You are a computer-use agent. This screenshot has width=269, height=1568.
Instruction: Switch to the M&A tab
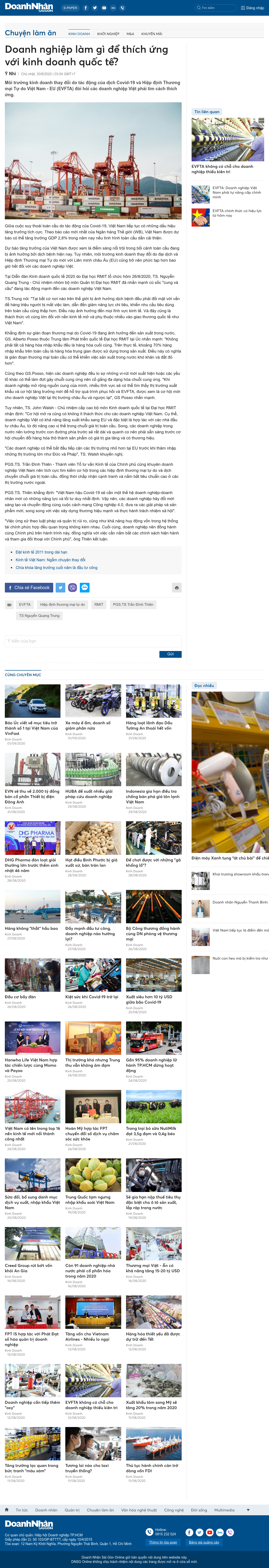tap(130, 34)
